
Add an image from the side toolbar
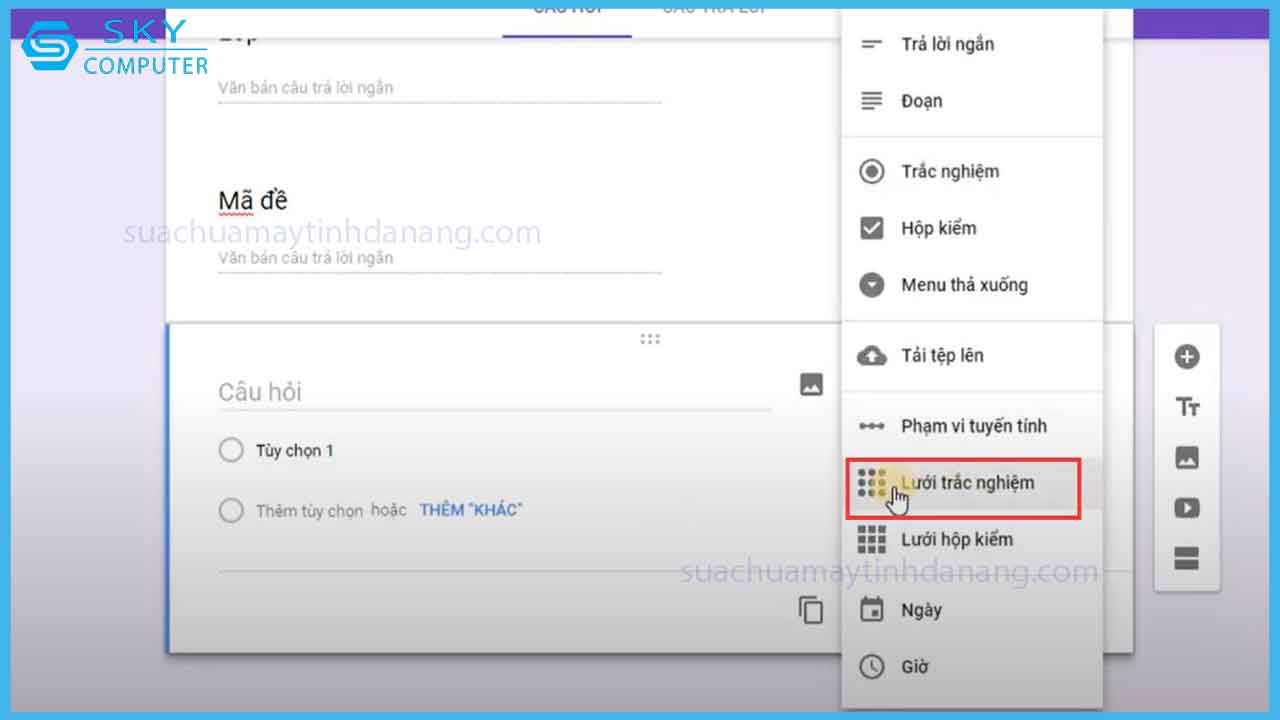(1187, 458)
